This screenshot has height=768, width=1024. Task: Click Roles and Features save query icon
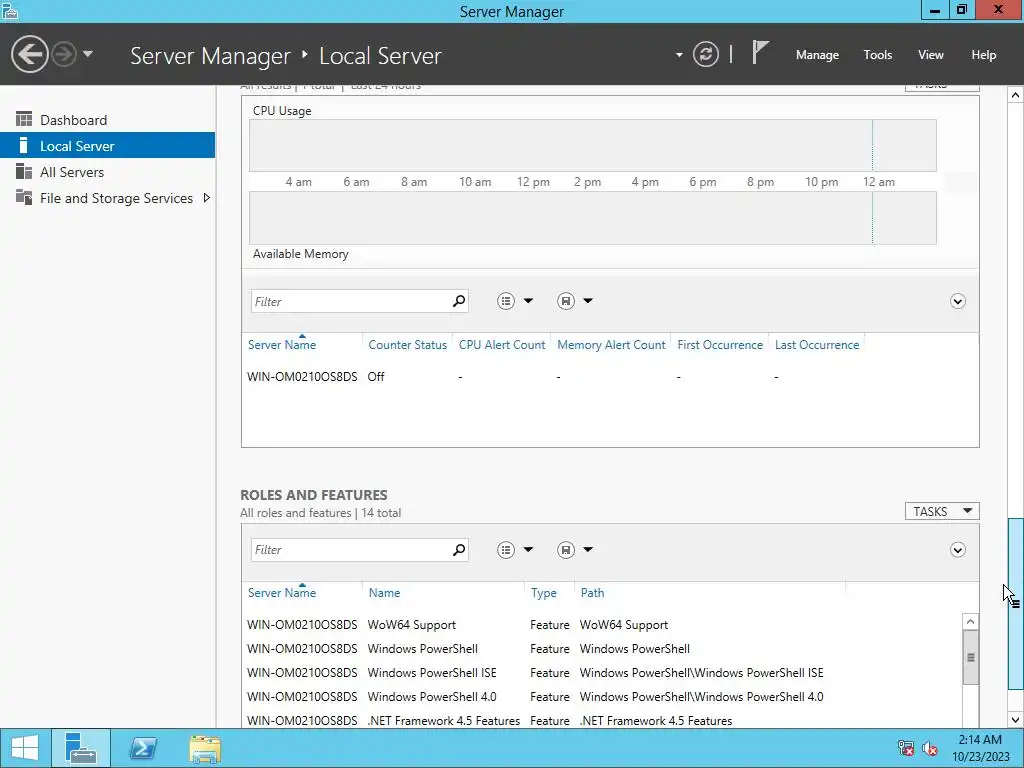click(x=566, y=550)
